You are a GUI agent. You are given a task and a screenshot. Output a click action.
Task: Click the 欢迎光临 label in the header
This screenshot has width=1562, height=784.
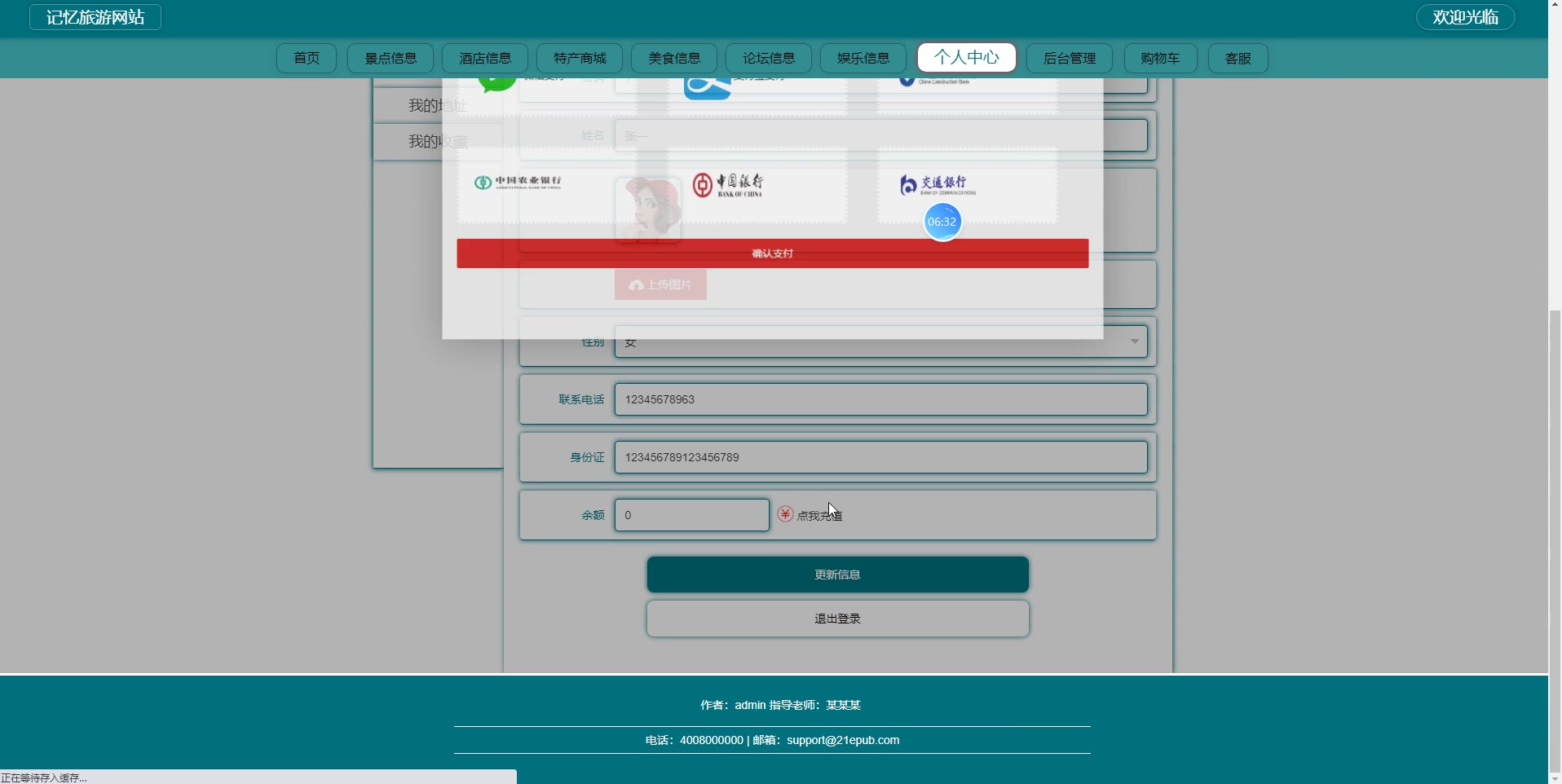(1465, 17)
